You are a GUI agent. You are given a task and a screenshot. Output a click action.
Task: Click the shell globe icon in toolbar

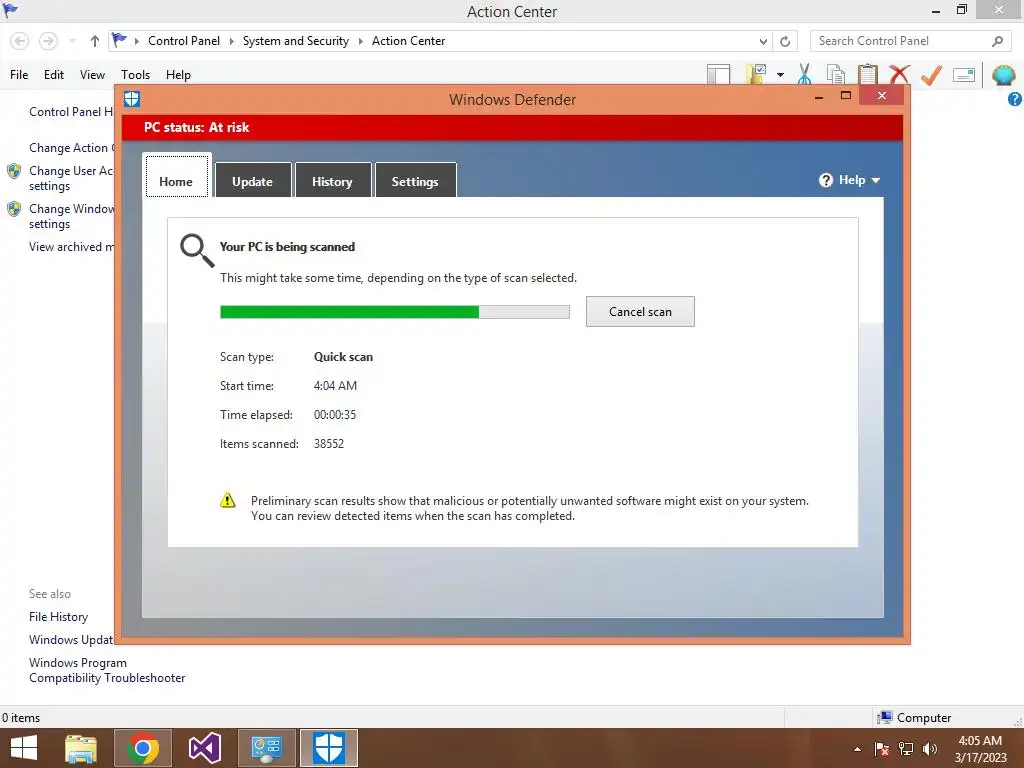click(1003, 75)
